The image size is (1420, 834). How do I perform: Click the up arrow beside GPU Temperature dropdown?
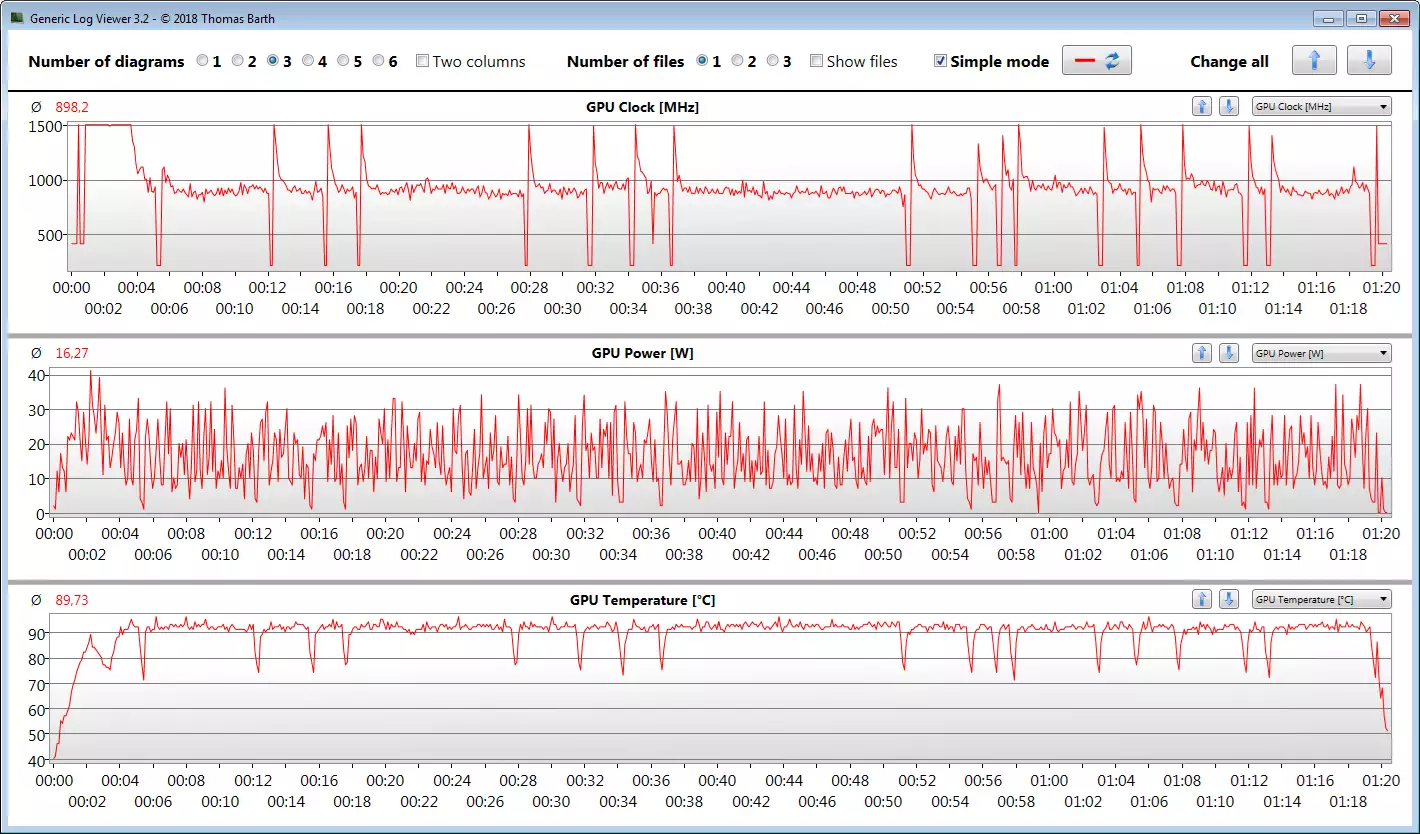click(x=1202, y=600)
